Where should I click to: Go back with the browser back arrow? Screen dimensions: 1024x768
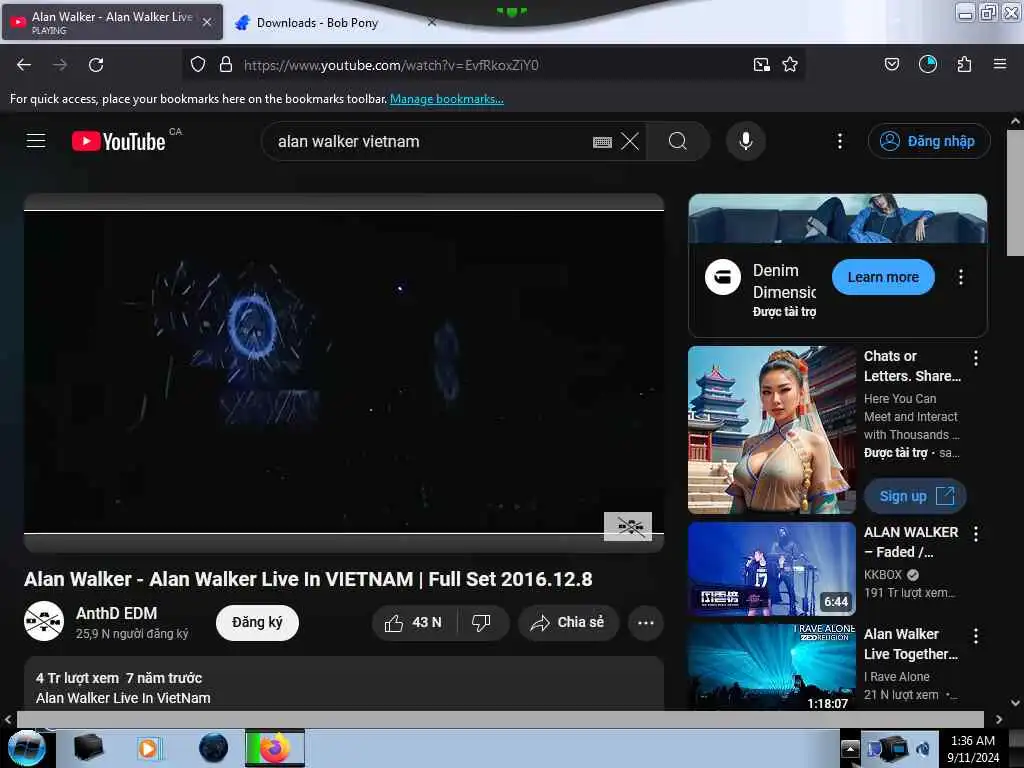[x=24, y=65]
